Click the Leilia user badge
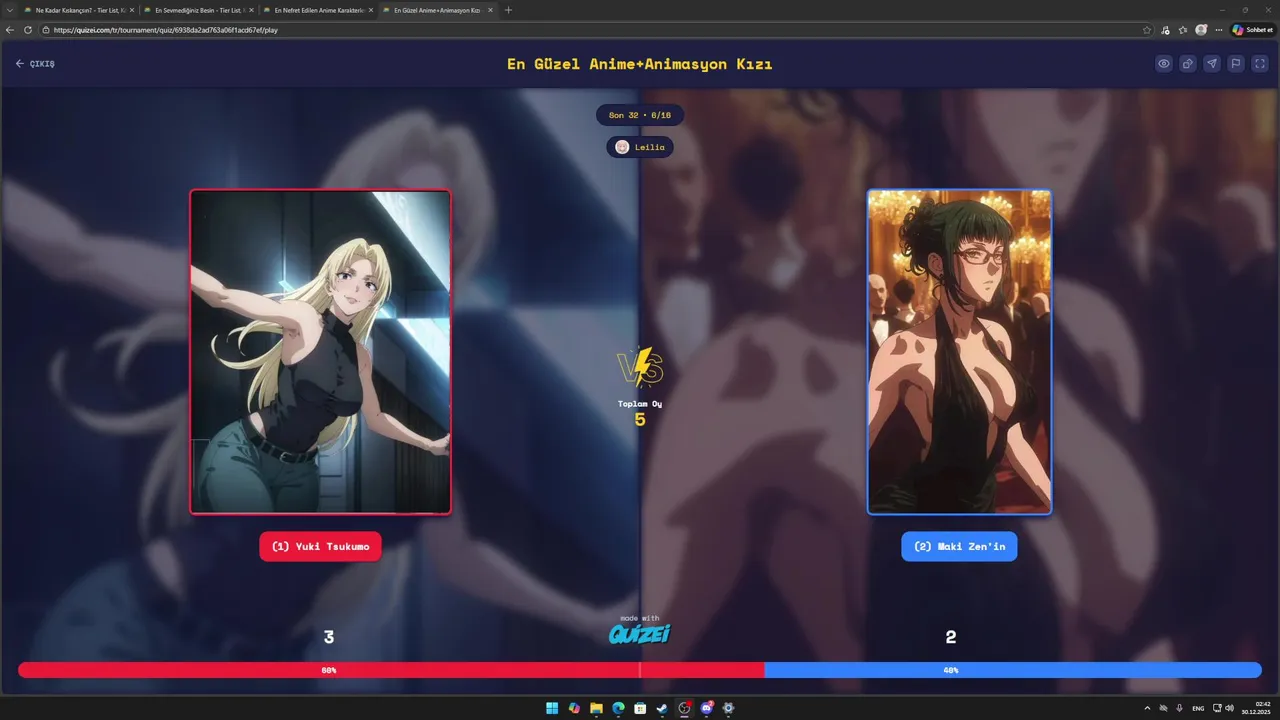The width and height of the screenshot is (1280, 720). [x=640, y=147]
